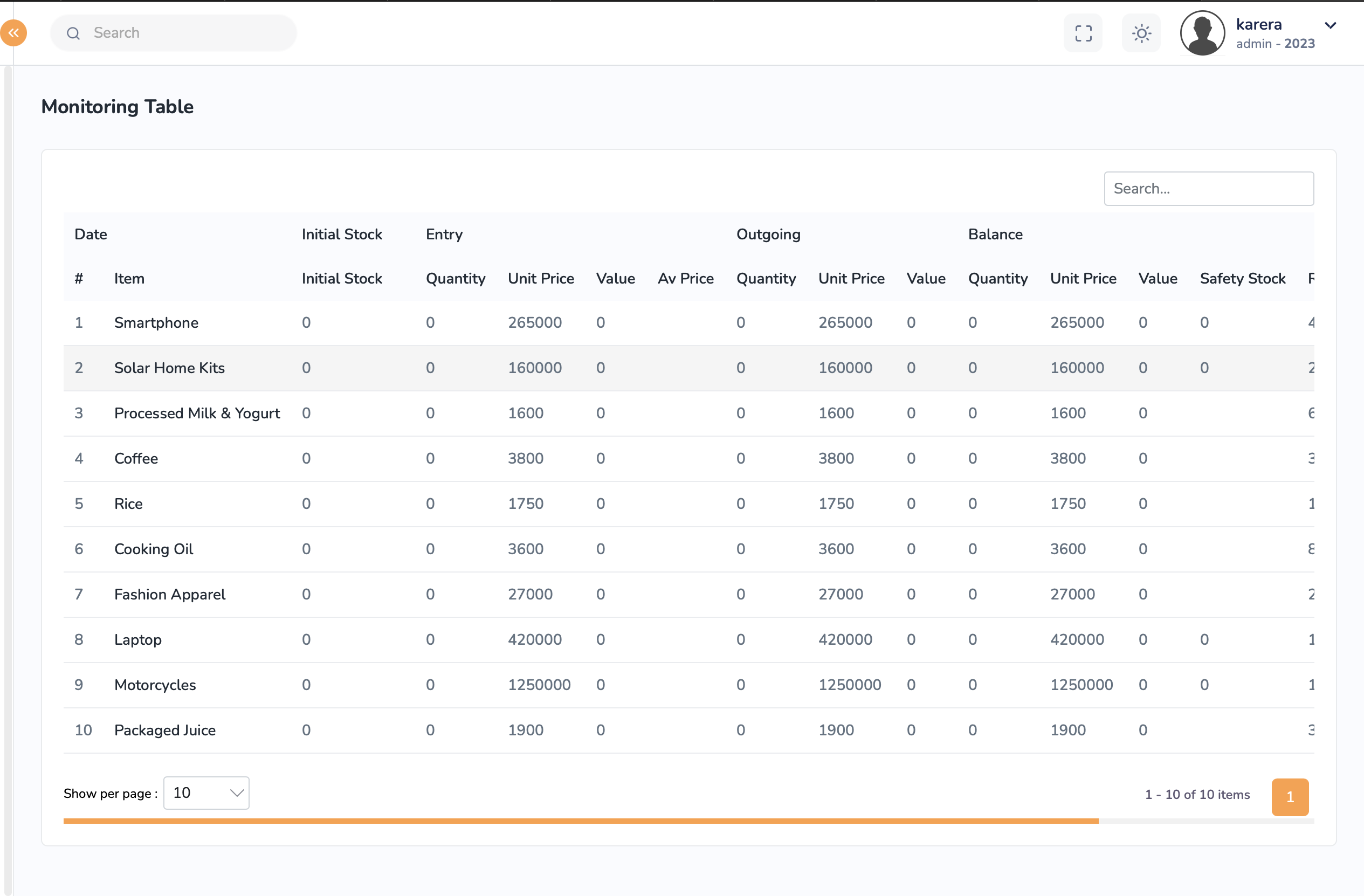Click the karera username text

[x=1258, y=25]
